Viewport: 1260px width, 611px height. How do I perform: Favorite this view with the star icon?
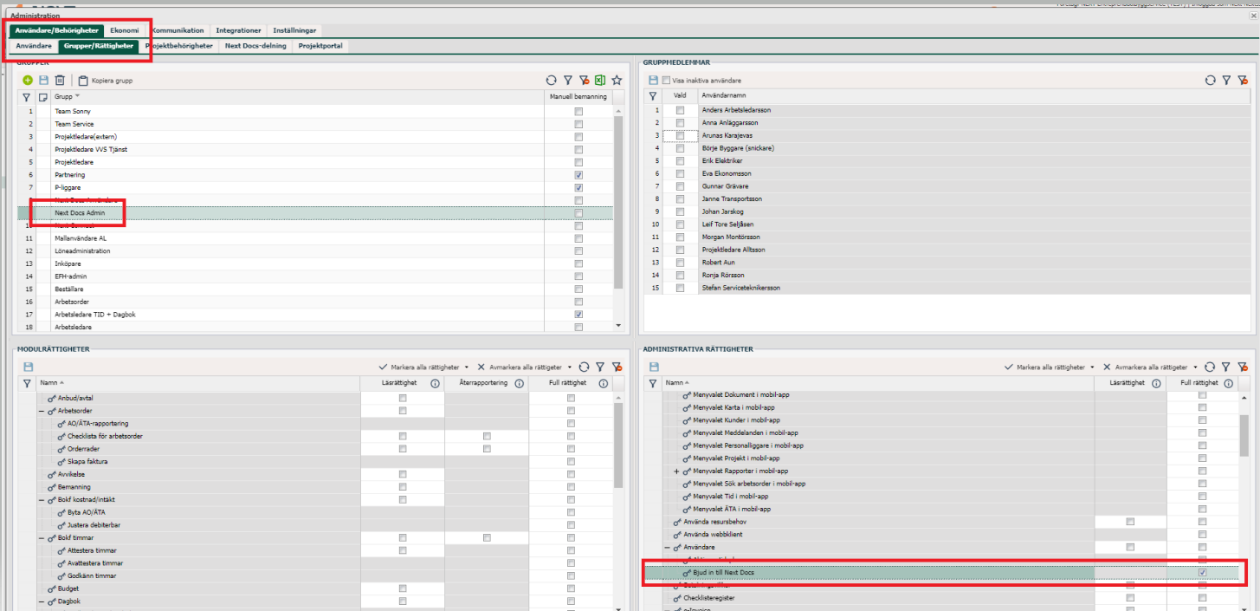(x=617, y=80)
